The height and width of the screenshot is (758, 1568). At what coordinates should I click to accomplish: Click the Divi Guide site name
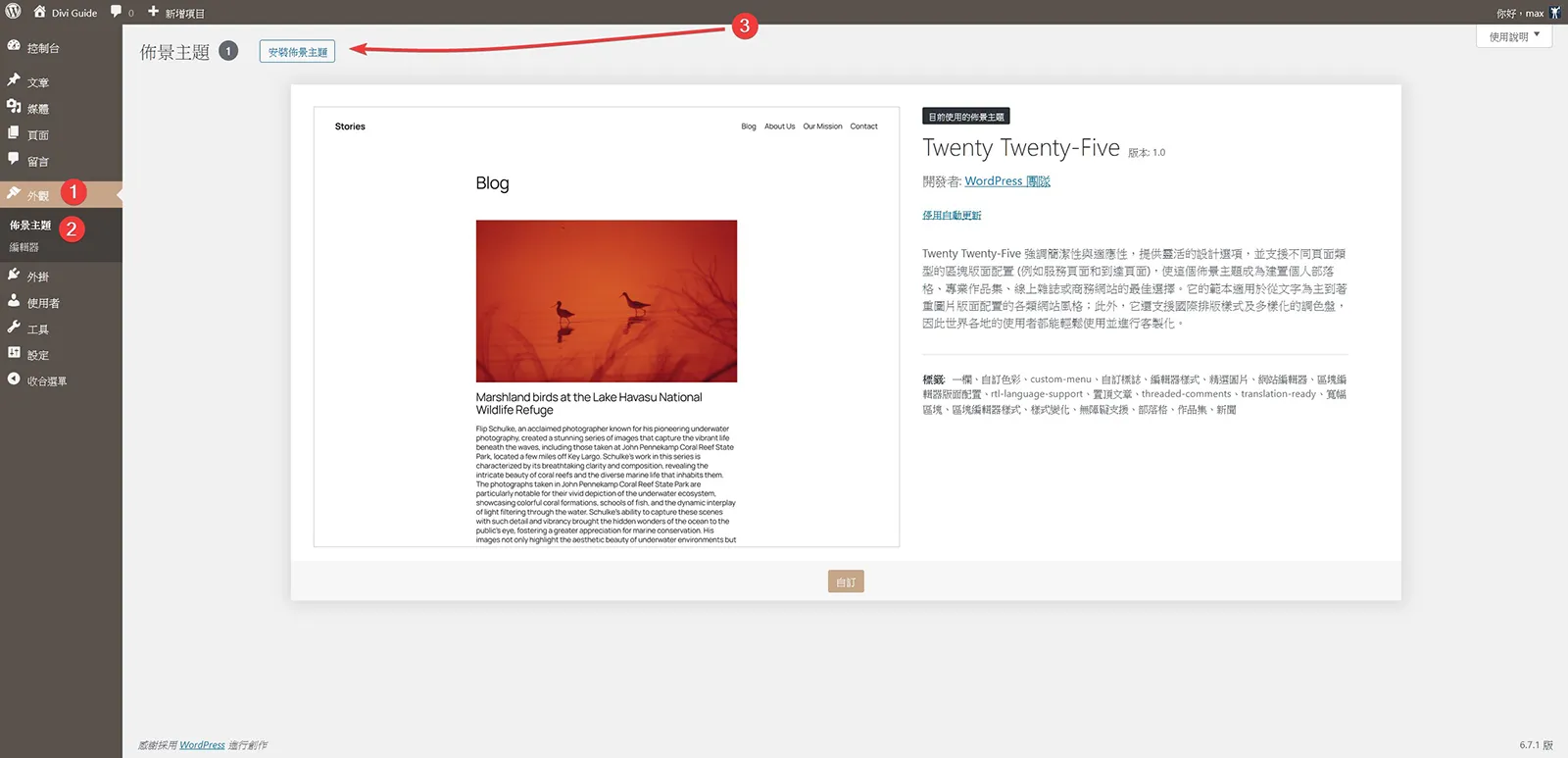74,13
